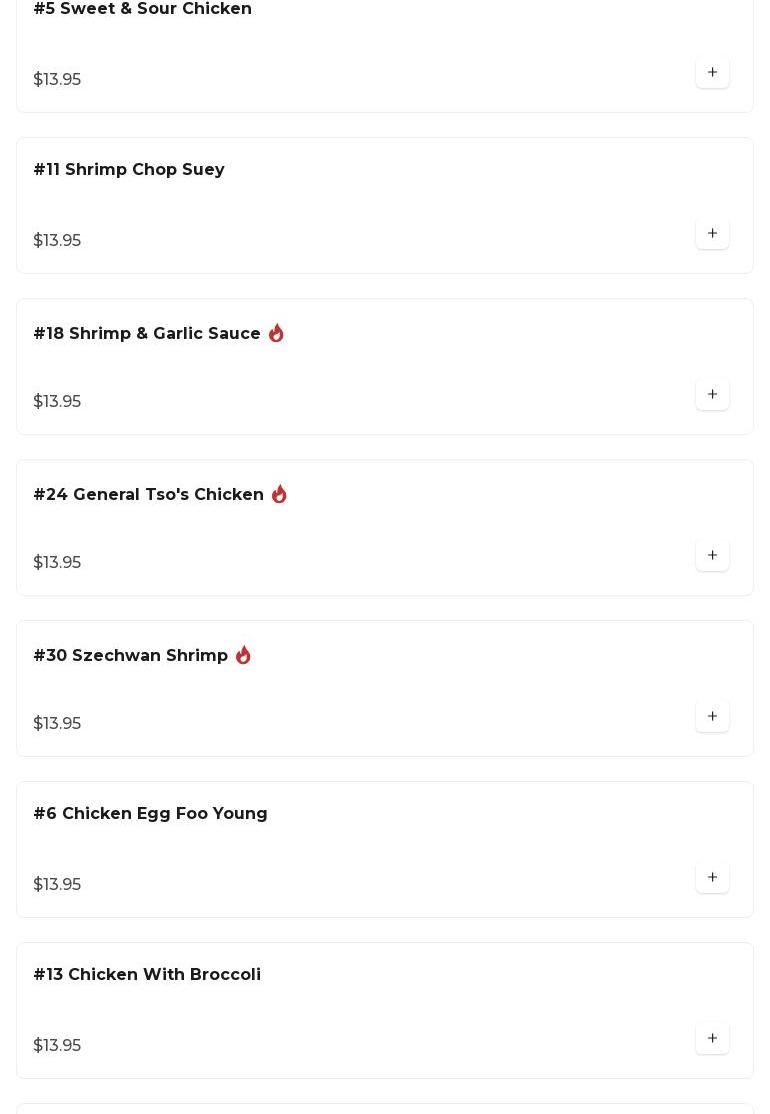The image size is (770, 1114).
Task: Add #6 Chicken Egg Foo Young to order
Action: 712,878
